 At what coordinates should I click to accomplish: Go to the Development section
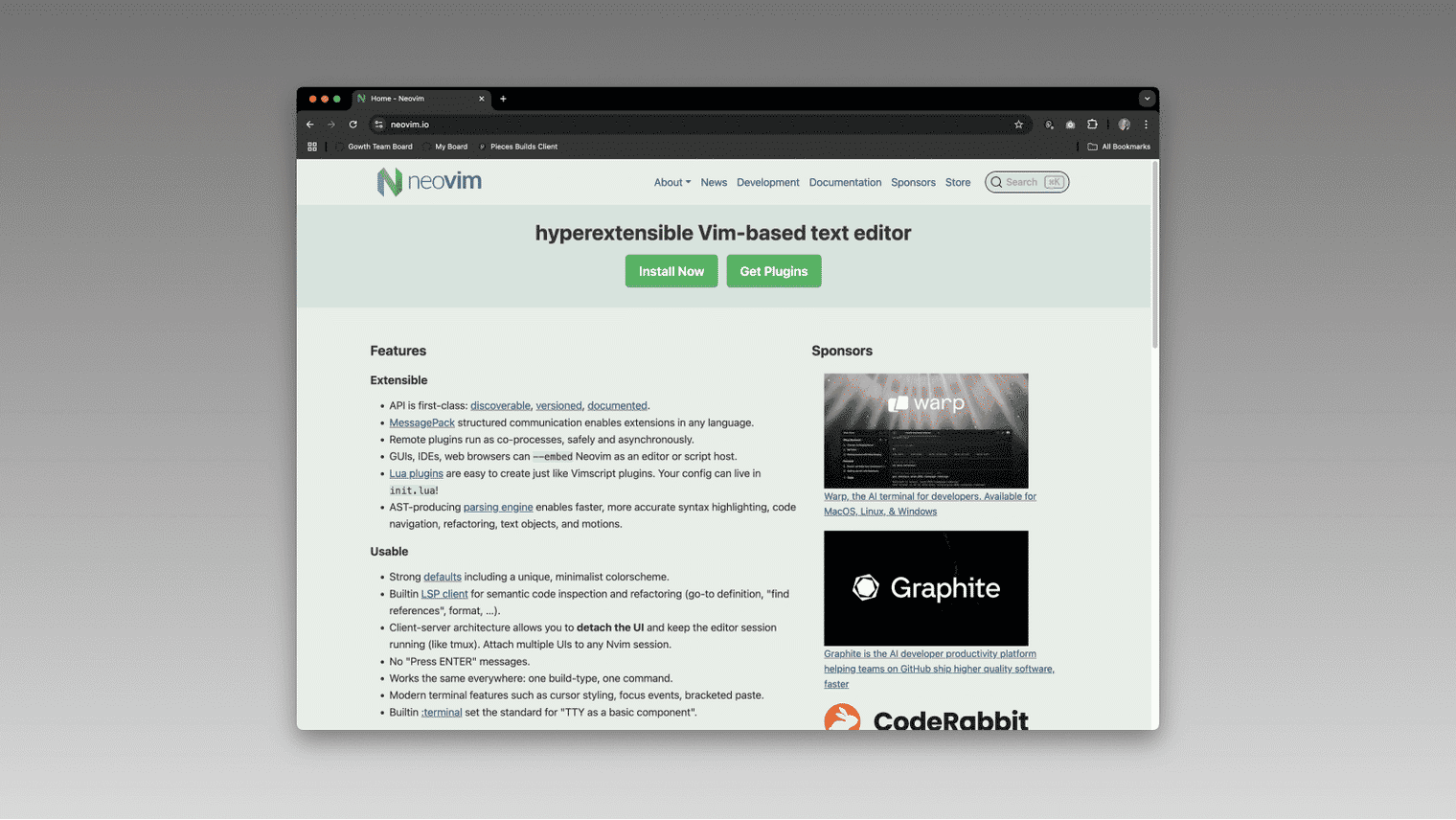[x=768, y=182]
